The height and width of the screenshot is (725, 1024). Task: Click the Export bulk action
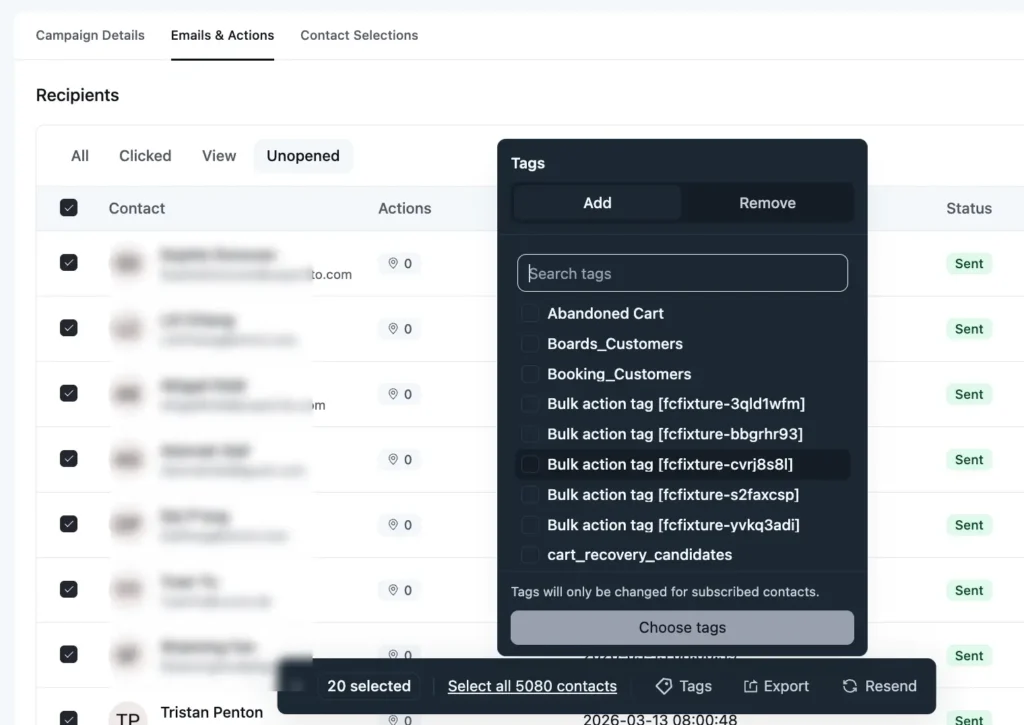(x=776, y=686)
